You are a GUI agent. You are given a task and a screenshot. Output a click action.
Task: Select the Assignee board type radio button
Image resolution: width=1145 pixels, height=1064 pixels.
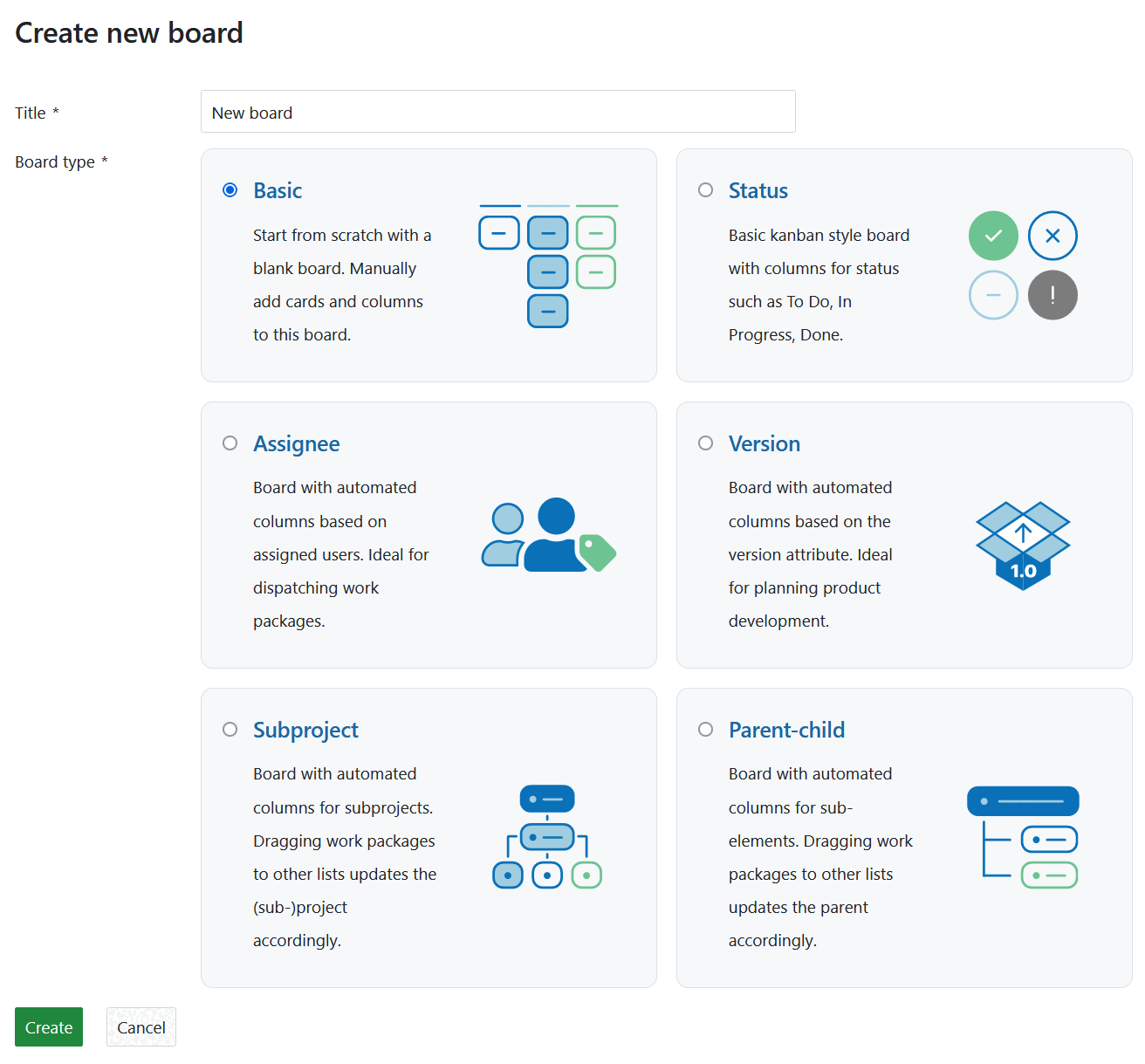tap(230, 443)
